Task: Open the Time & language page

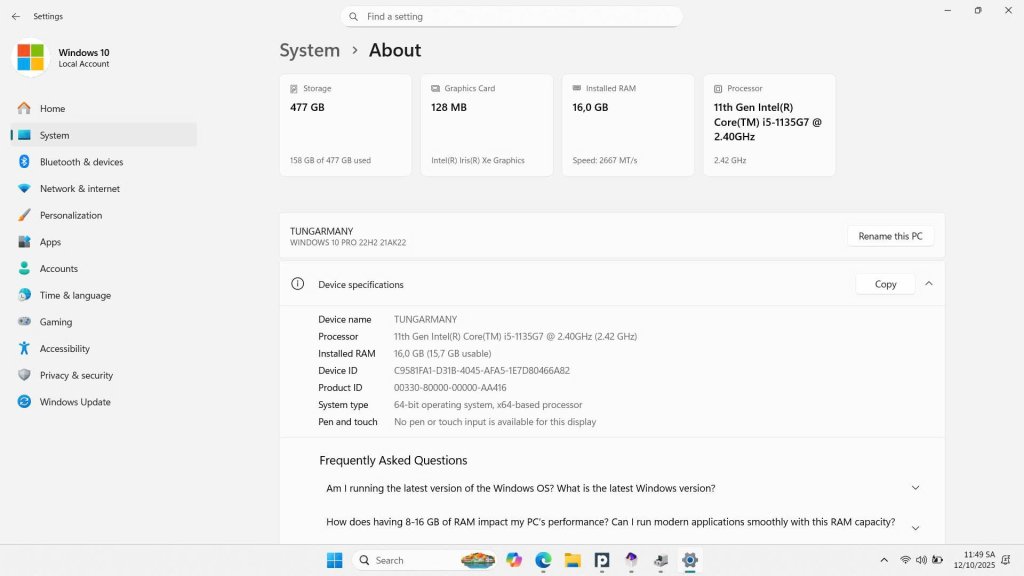Action: point(75,295)
